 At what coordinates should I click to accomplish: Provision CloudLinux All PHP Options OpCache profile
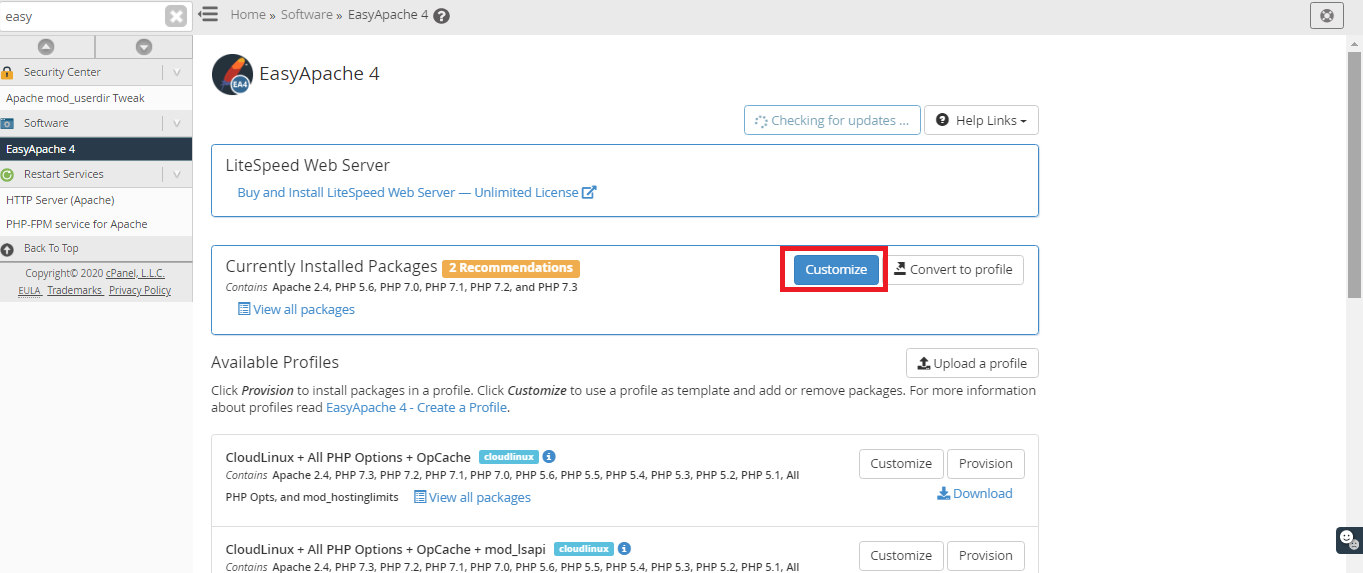(x=986, y=464)
